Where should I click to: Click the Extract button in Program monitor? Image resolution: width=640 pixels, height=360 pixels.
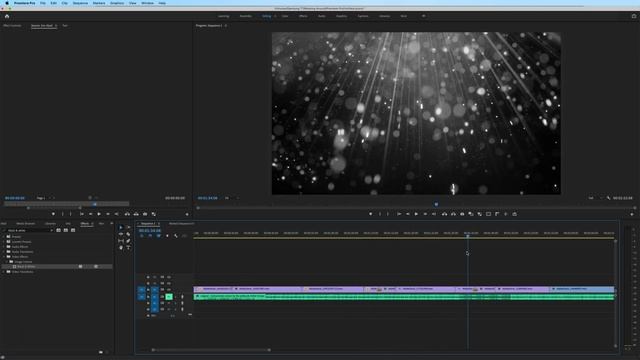pyautogui.click(x=453, y=214)
